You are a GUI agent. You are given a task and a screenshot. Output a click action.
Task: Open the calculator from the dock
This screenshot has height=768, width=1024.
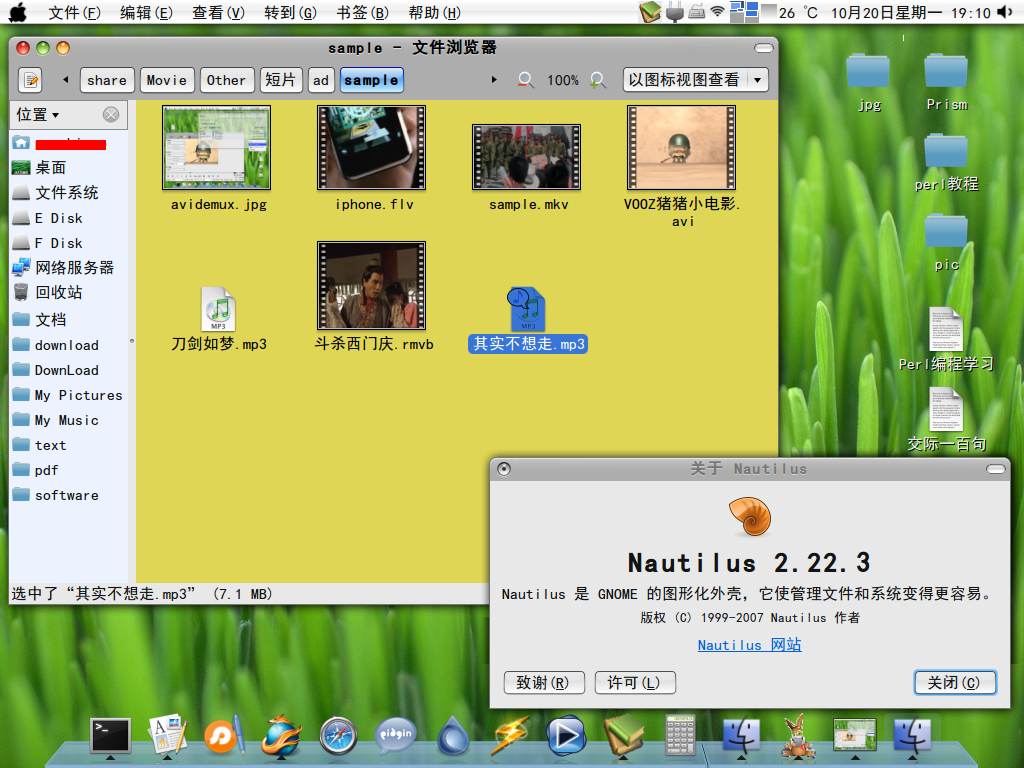point(680,736)
